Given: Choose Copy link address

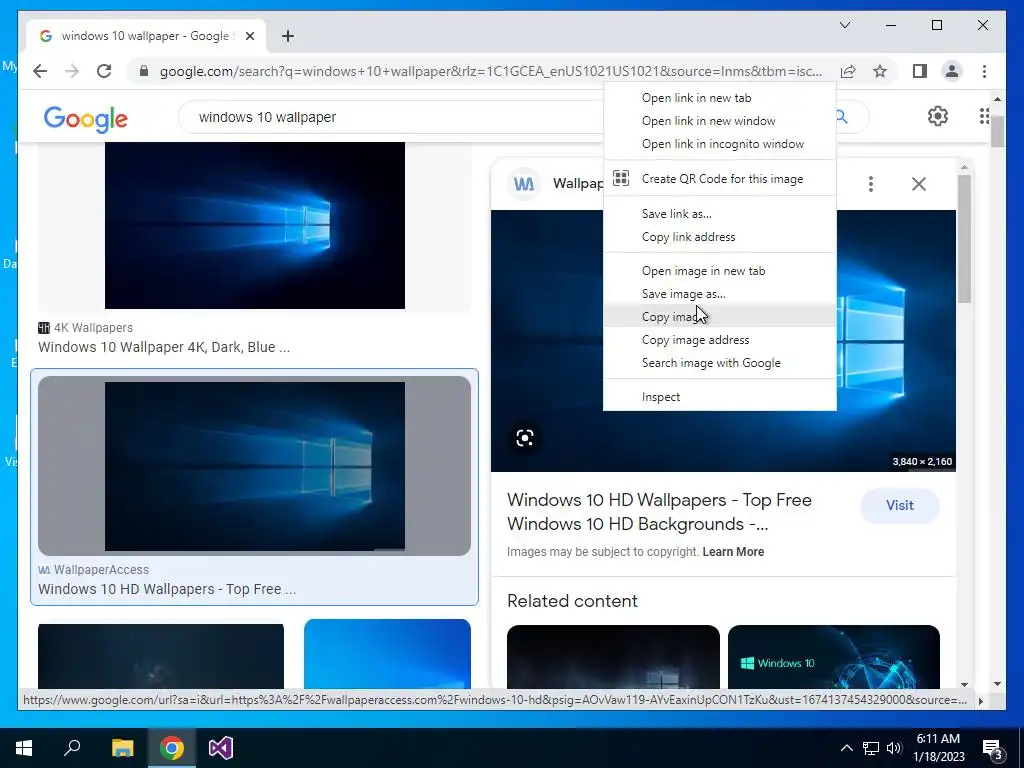Looking at the screenshot, I should pyautogui.click(x=720, y=237).
